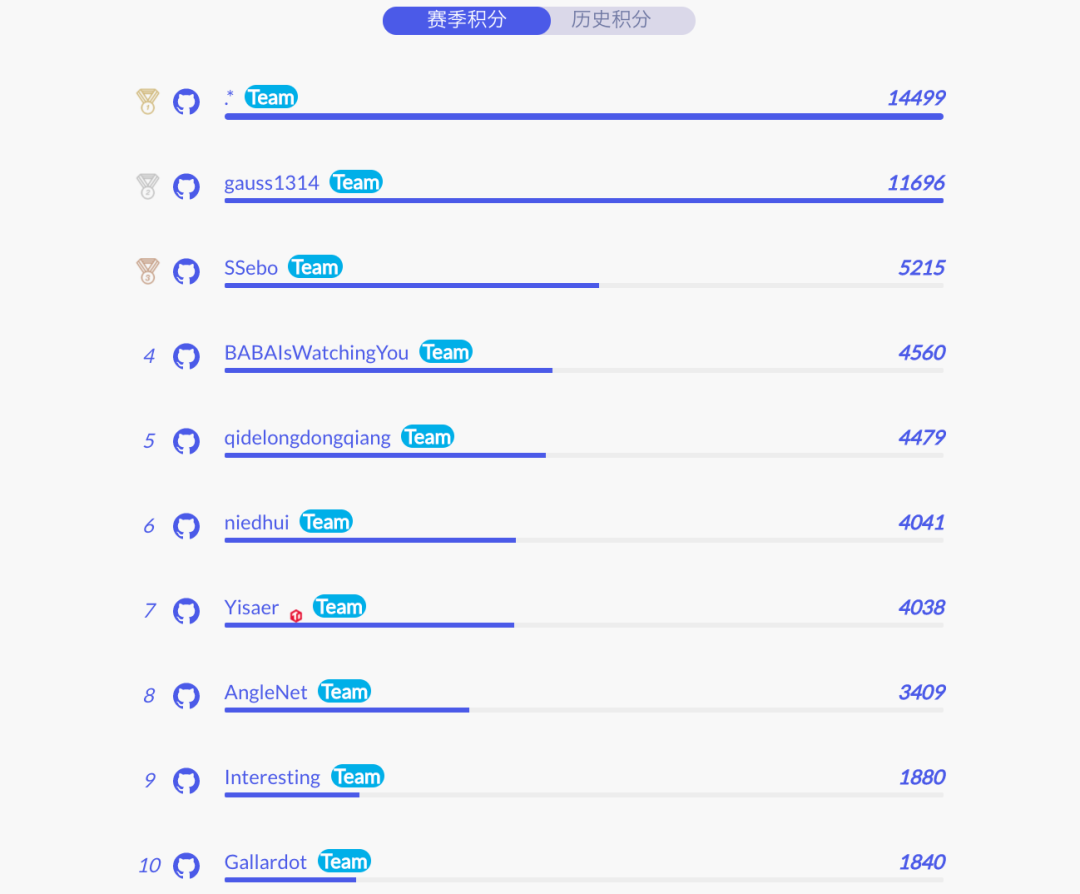Click the progress bar under SSebo
This screenshot has width=1080, height=894.
point(411,286)
